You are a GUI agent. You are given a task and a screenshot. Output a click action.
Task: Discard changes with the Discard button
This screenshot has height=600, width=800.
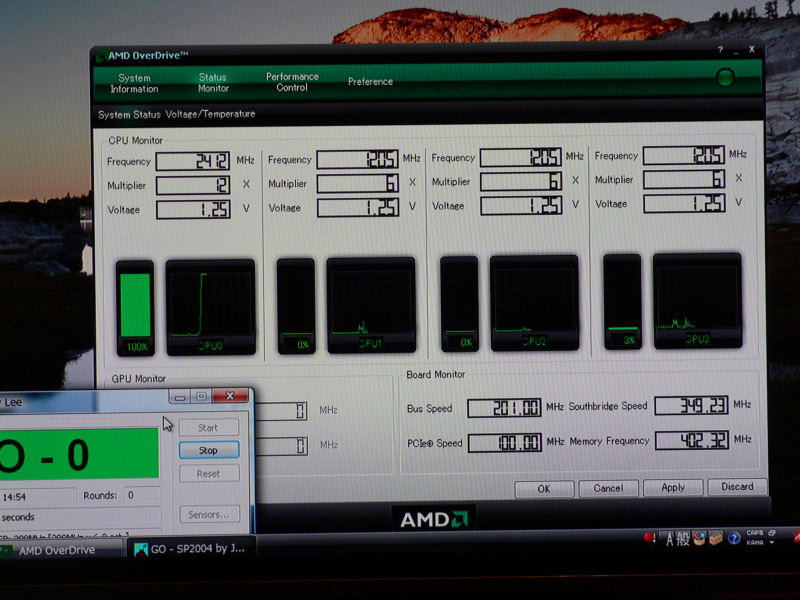pyautogui.click(x=737, y=486)
